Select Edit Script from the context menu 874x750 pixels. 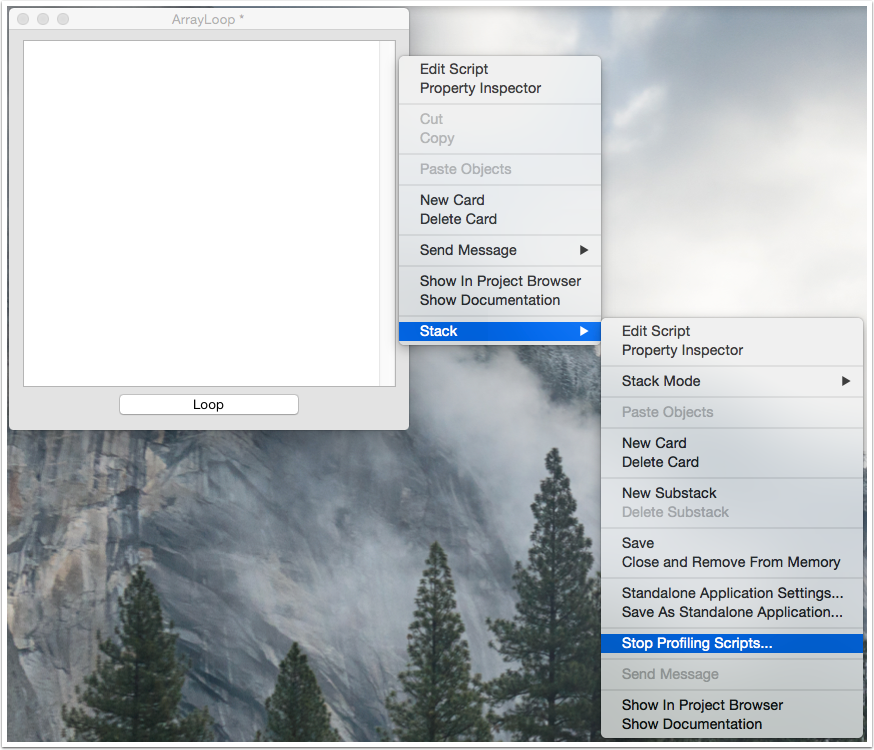[452, 69]
